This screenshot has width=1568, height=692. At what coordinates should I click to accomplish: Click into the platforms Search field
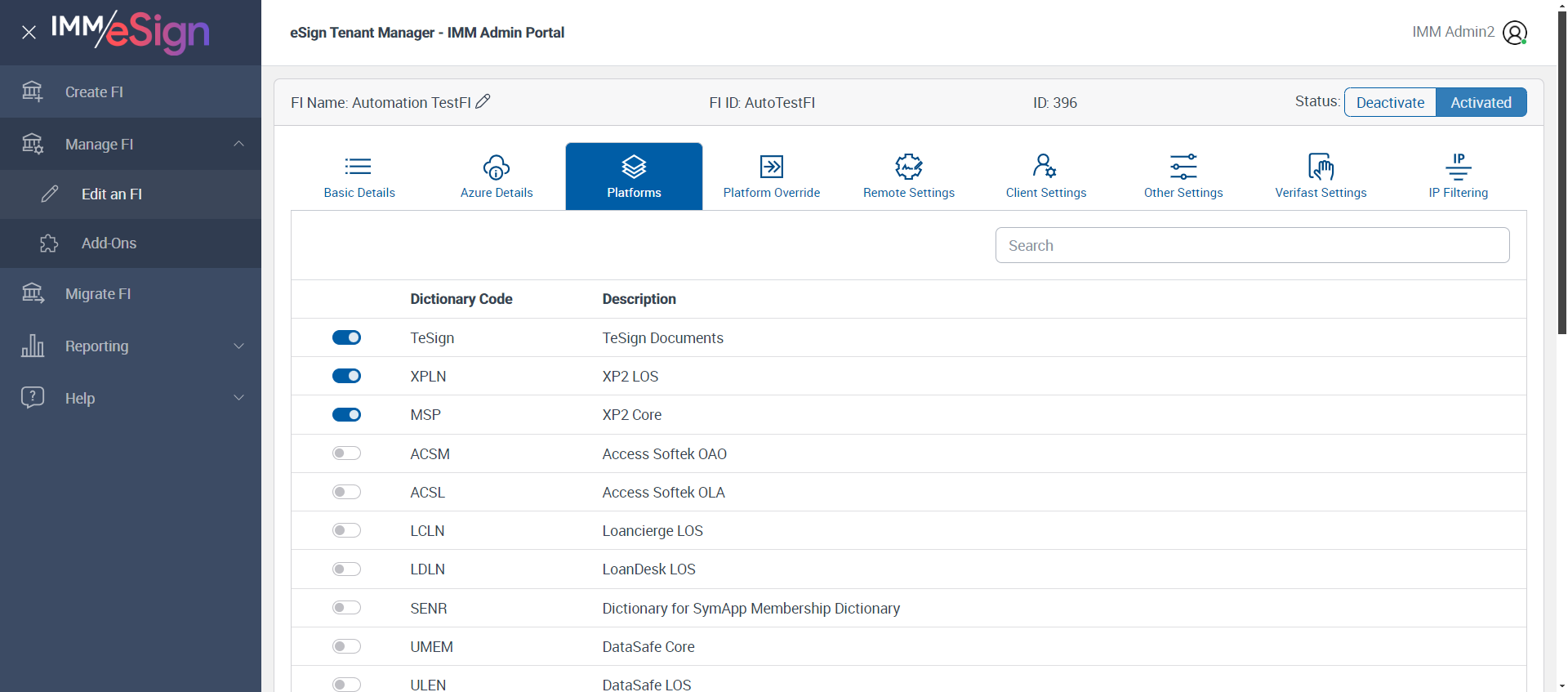click(x=1252, y=245)
